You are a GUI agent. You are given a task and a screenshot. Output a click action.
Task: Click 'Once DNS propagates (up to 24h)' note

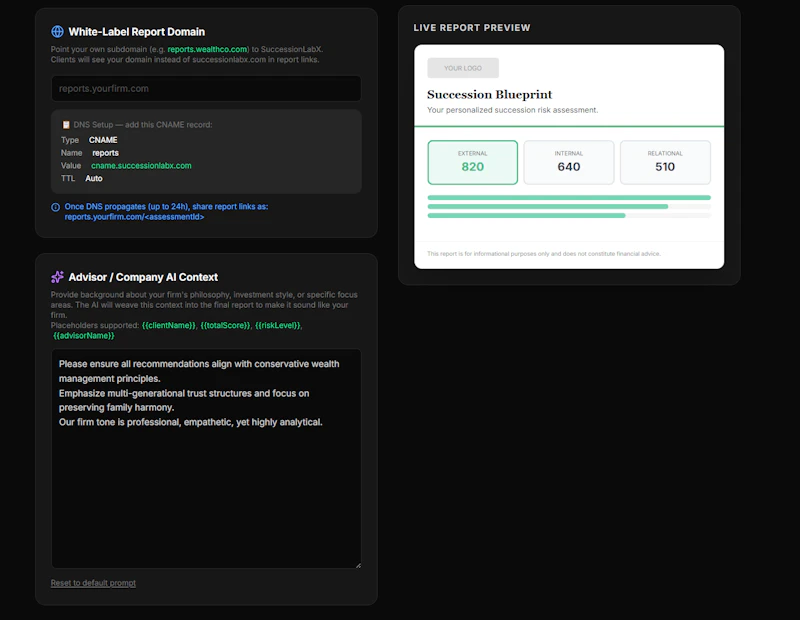pos(166,207)
